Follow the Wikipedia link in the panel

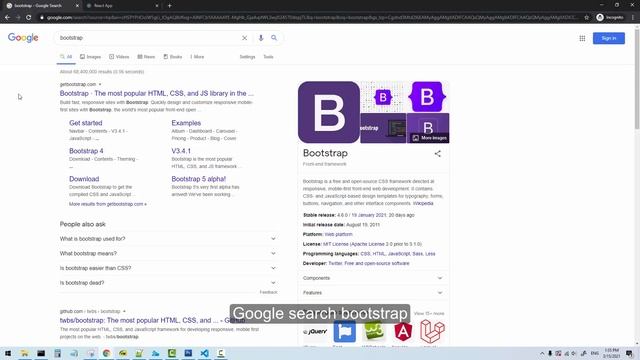tap(423, 203)
